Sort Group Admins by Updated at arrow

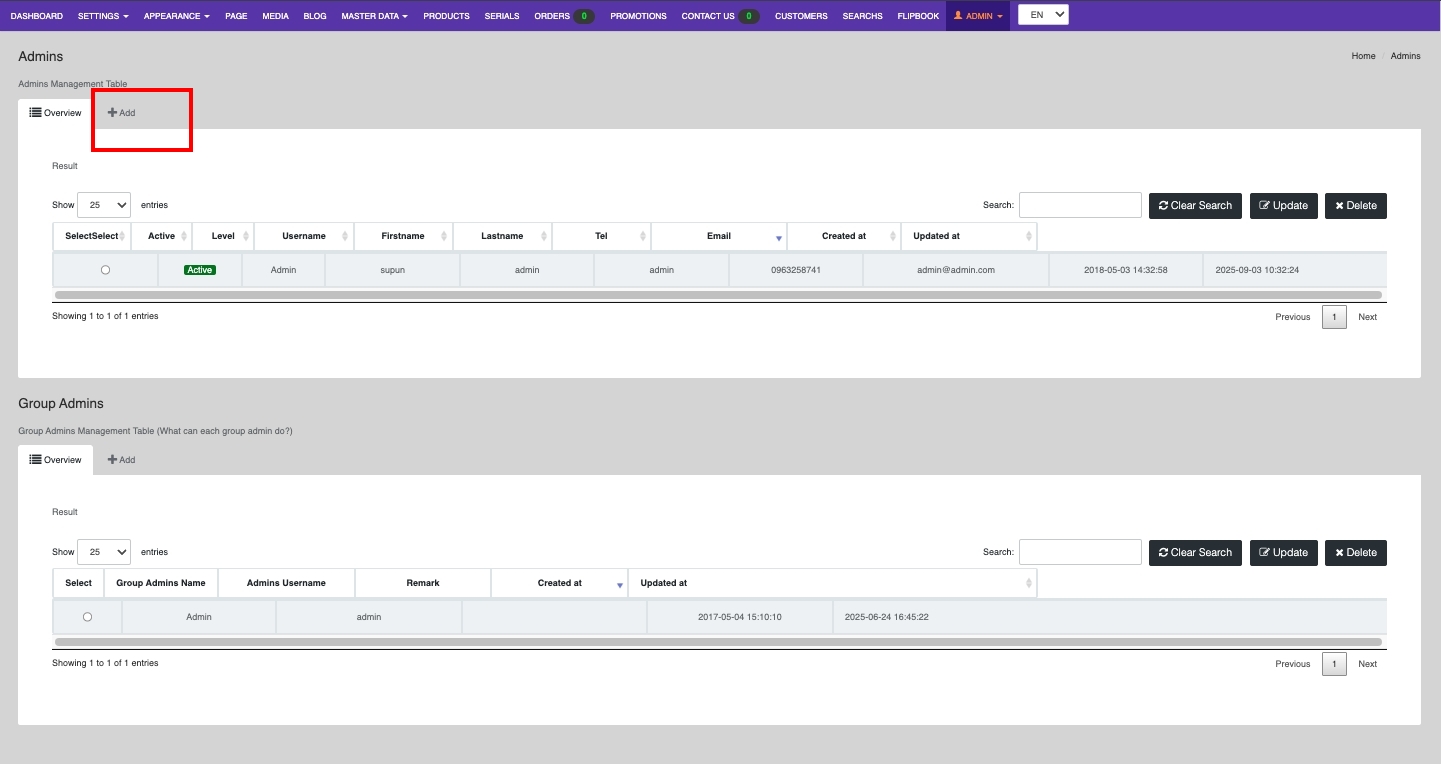[x=1029, y=583]
